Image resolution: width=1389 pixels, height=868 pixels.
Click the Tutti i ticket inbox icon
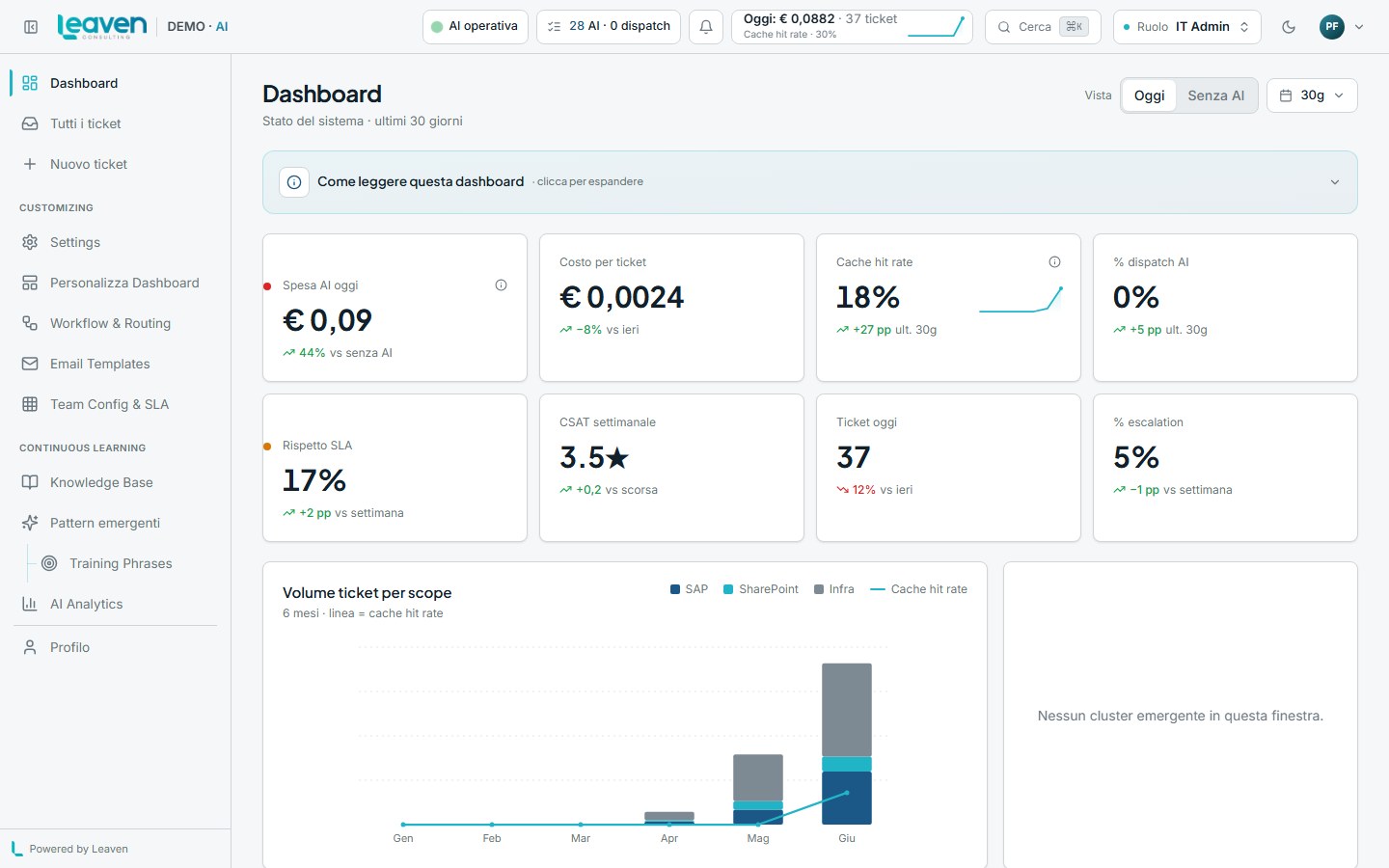[30, 123]
